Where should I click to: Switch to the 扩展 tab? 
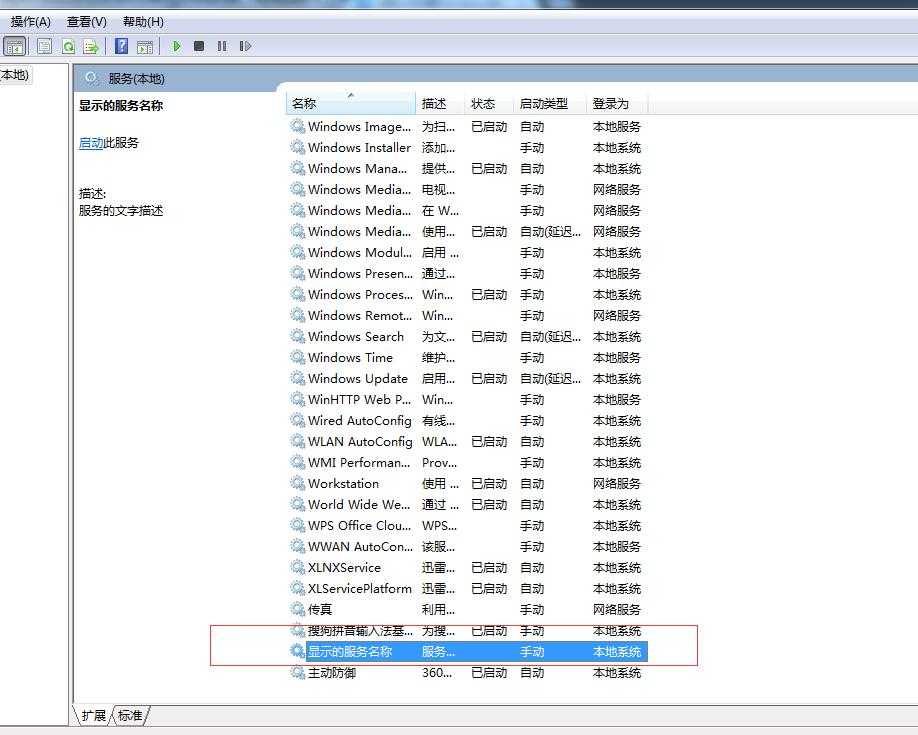pos(93,715)
